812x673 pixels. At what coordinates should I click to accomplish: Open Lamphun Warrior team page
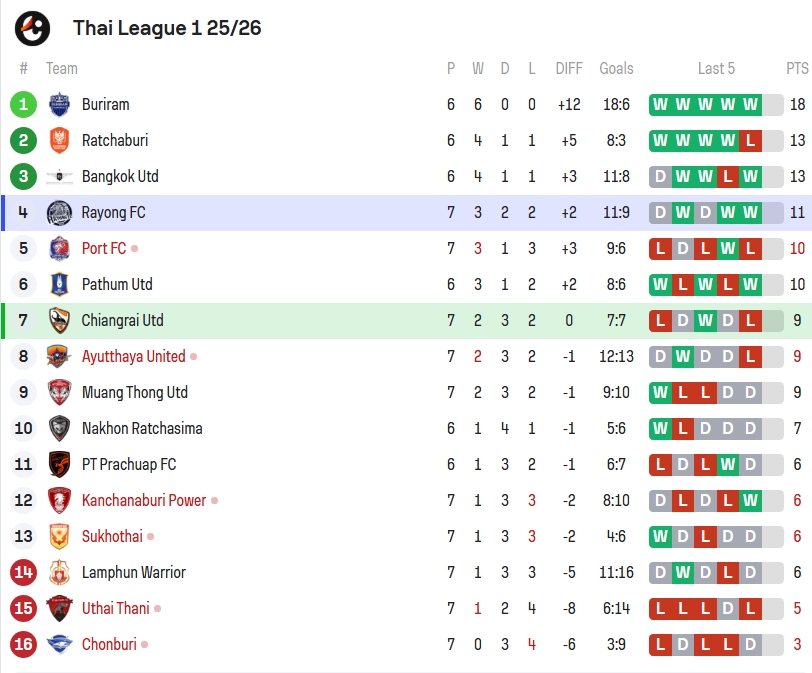tap(133, 572)
